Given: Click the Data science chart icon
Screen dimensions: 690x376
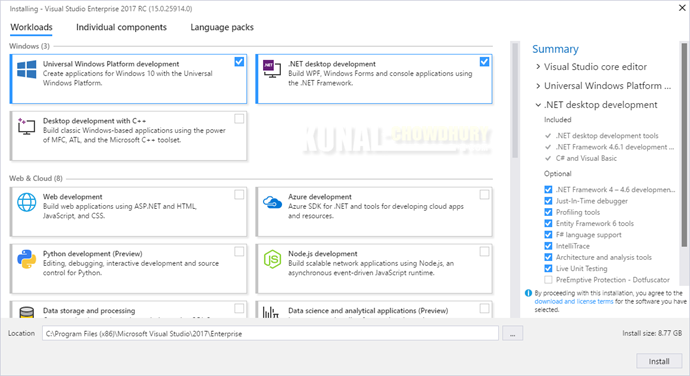Looking at the screenshot, I should pyautogui.click(x=271, y=312).
